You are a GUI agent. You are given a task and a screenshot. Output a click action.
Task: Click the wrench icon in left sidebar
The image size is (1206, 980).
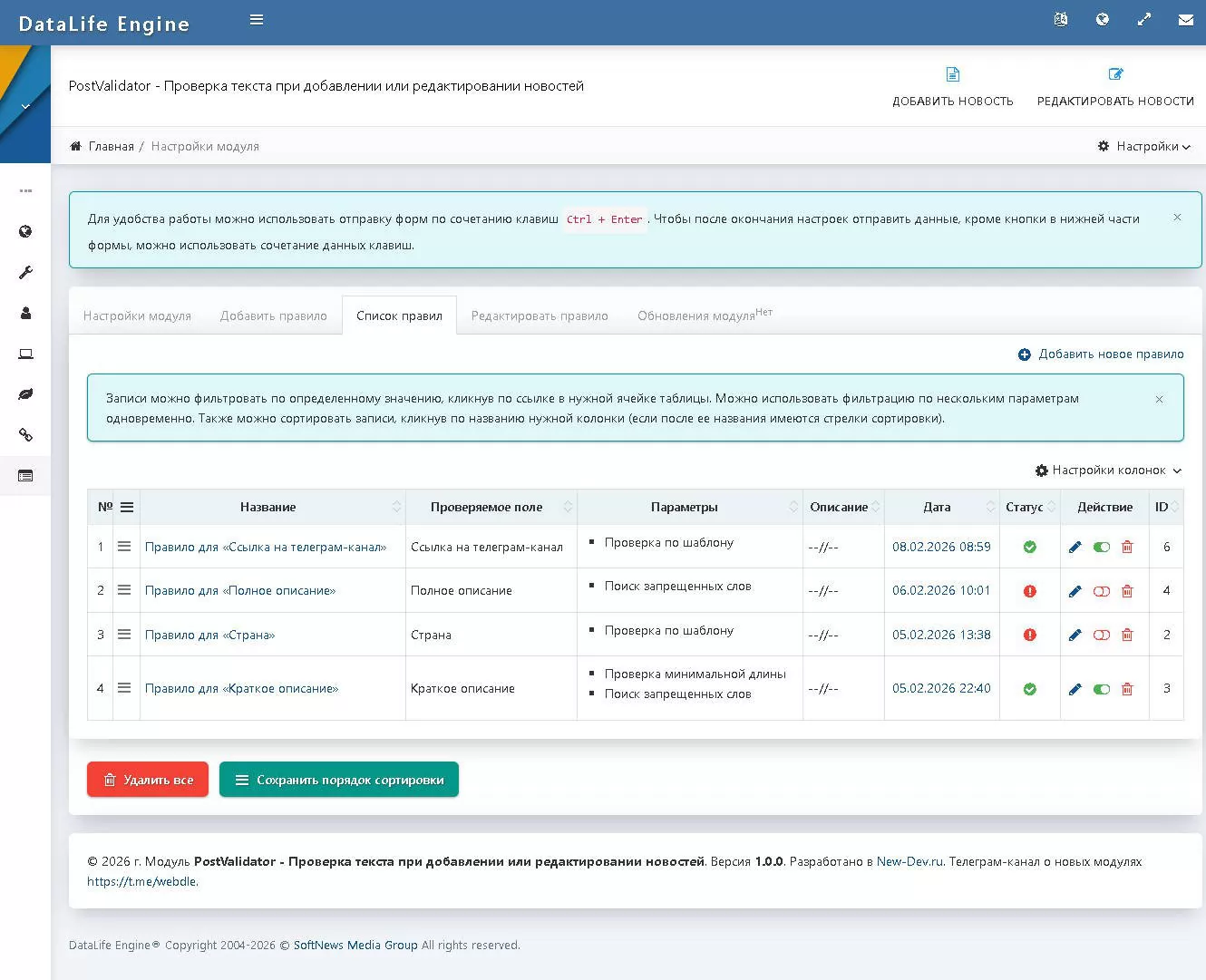pyautogui.click(x=25, y=273)
